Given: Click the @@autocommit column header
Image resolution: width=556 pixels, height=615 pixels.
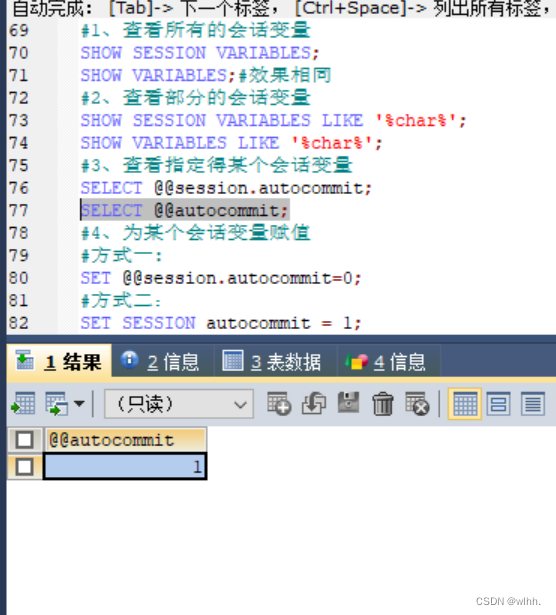Looking at the screenshot, I should click(125, 440).
